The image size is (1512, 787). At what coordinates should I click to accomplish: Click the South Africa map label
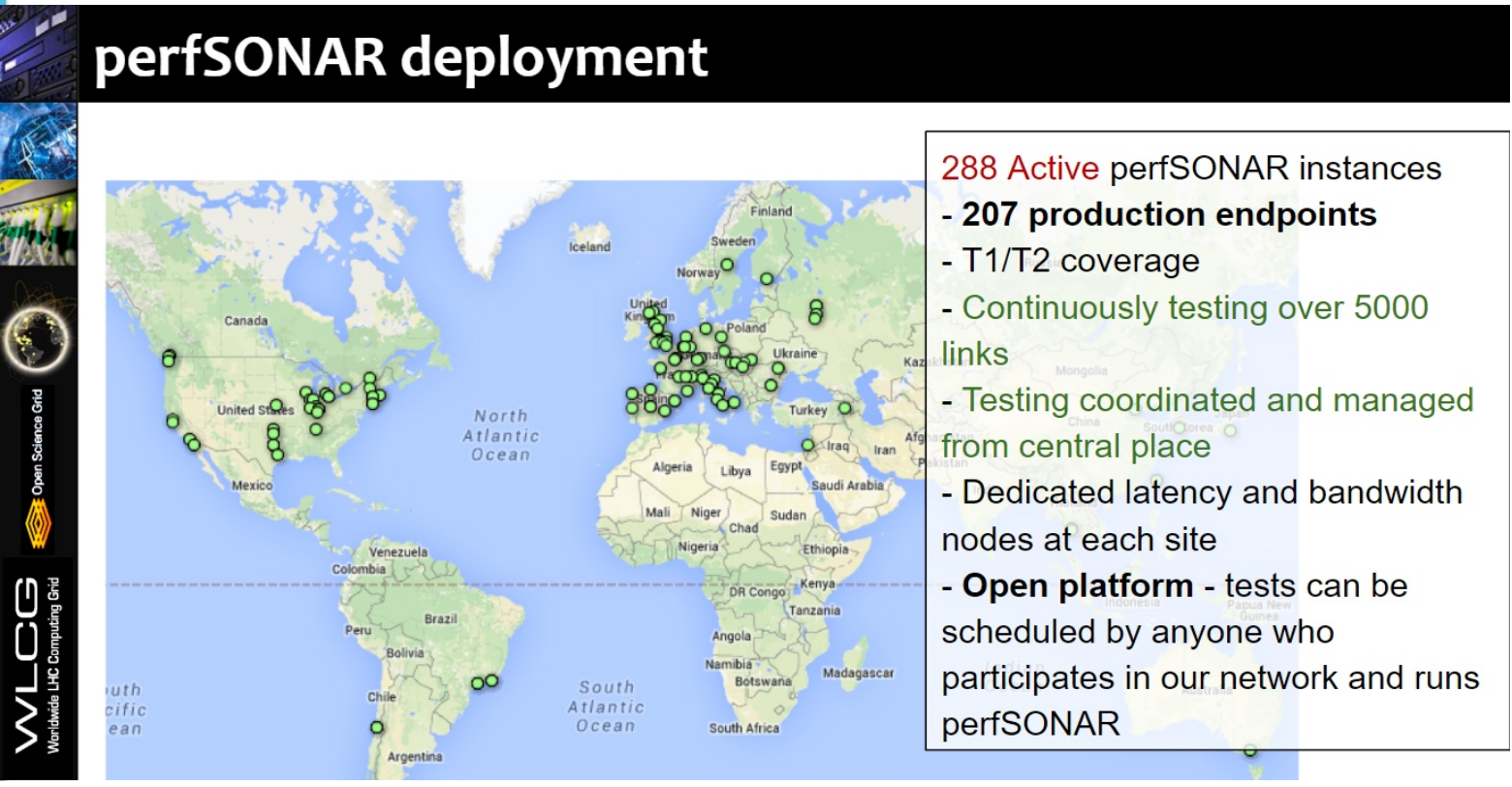743,728
